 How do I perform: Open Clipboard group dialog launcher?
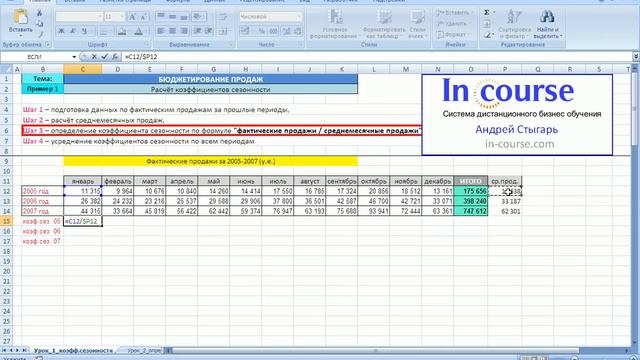48,44
